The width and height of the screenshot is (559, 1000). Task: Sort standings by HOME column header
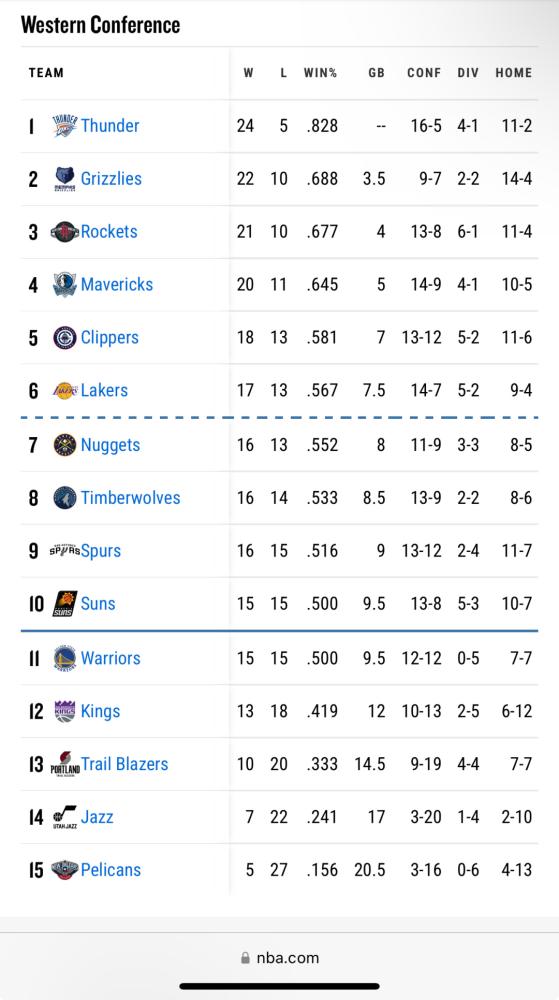coord(514,73)
